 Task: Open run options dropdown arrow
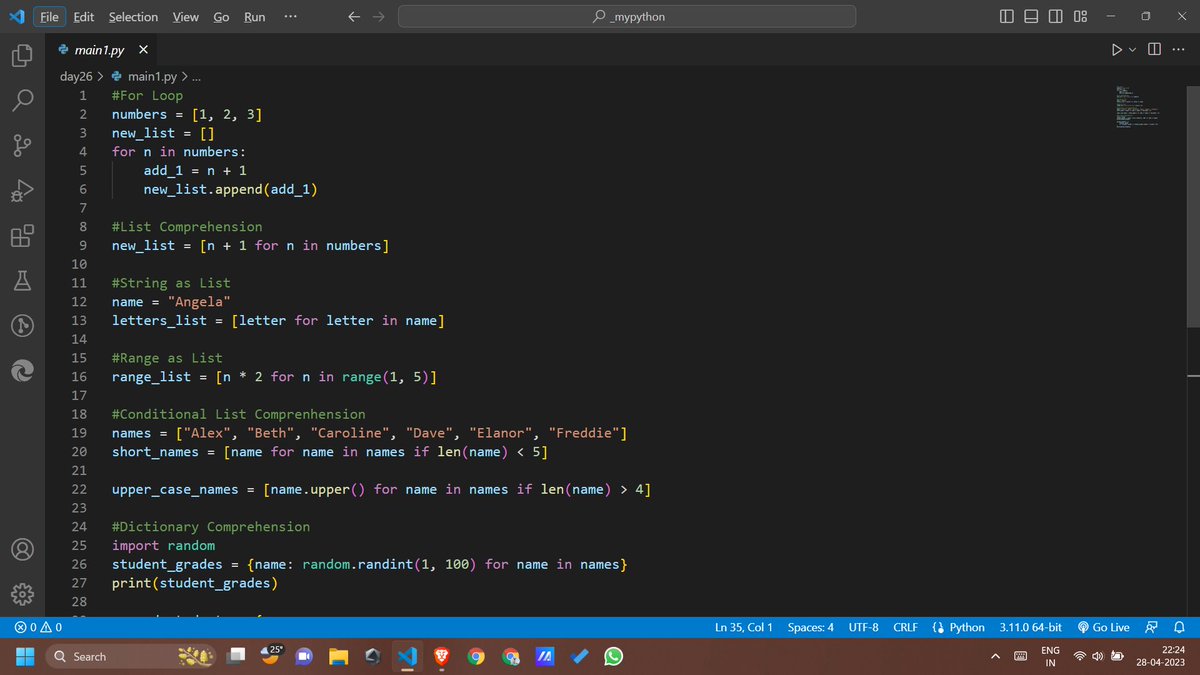(x=1134, y=50)
